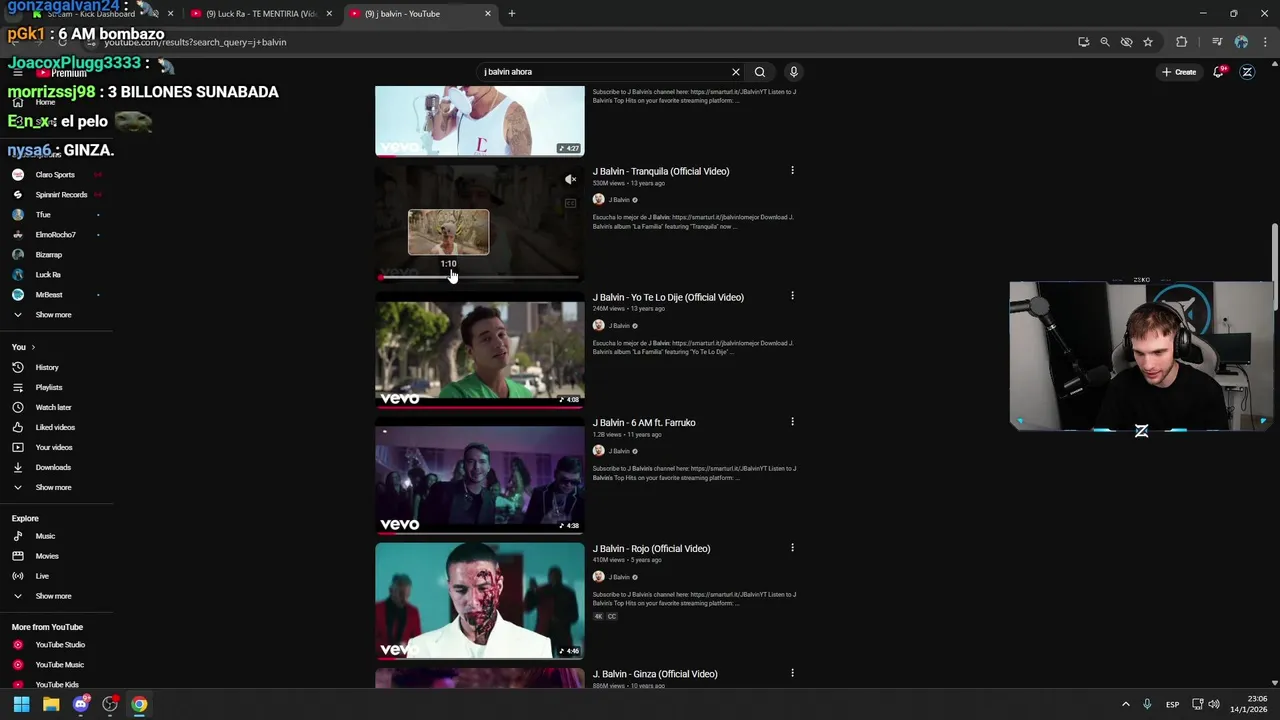Open options menu for Rojo video
This screenshot has width=1280, height=720.
(x=792, y=548)
